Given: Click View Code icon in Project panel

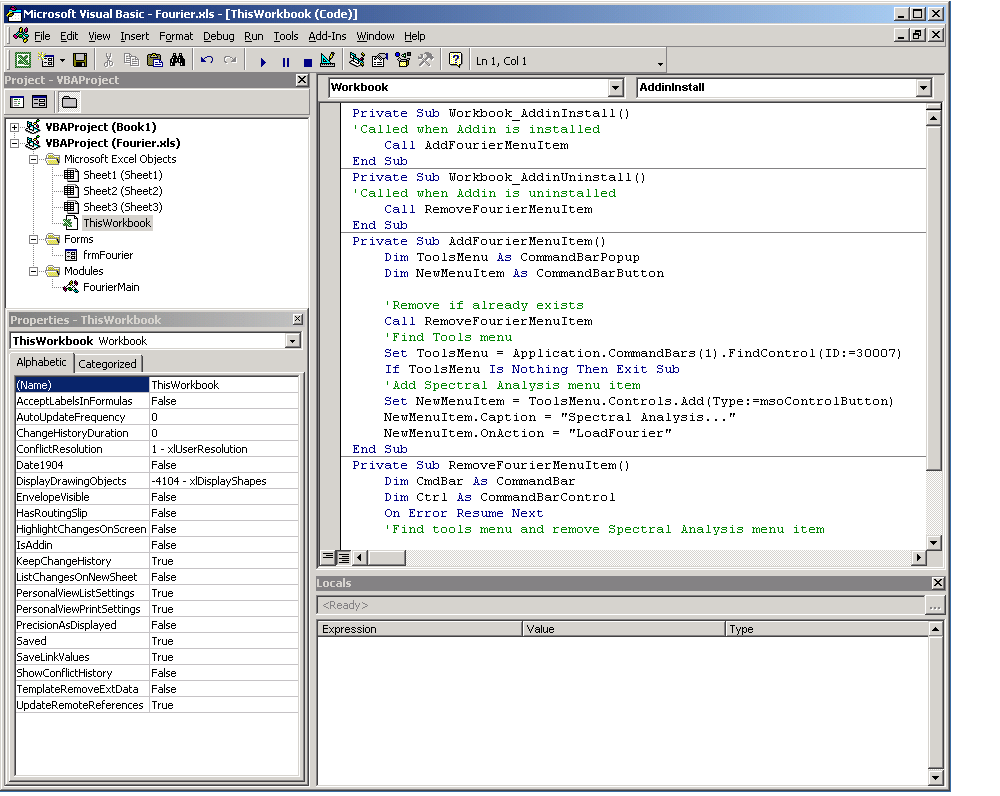Looking at the screenshot, I should click(x=17, y=102).
